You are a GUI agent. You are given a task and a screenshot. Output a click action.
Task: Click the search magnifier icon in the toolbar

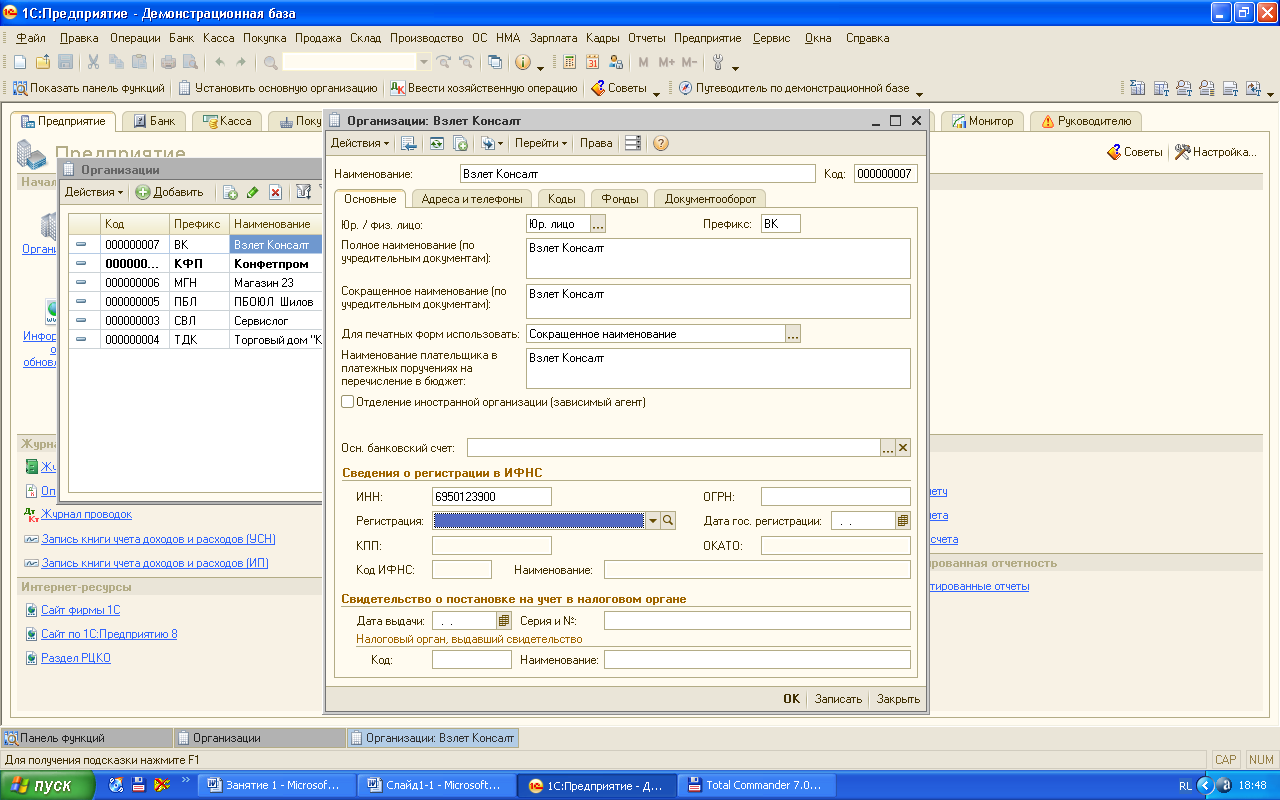(x=270, y=62)
